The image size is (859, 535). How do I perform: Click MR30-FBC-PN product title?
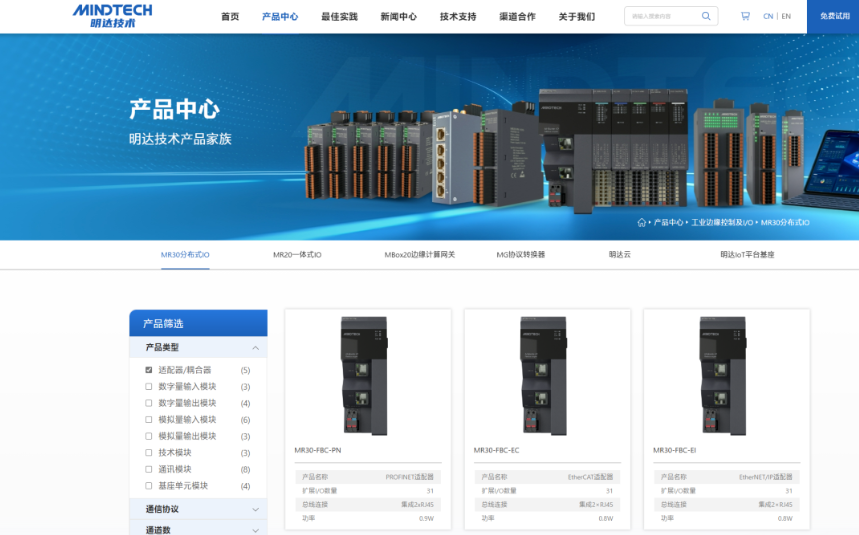point(318,450)
